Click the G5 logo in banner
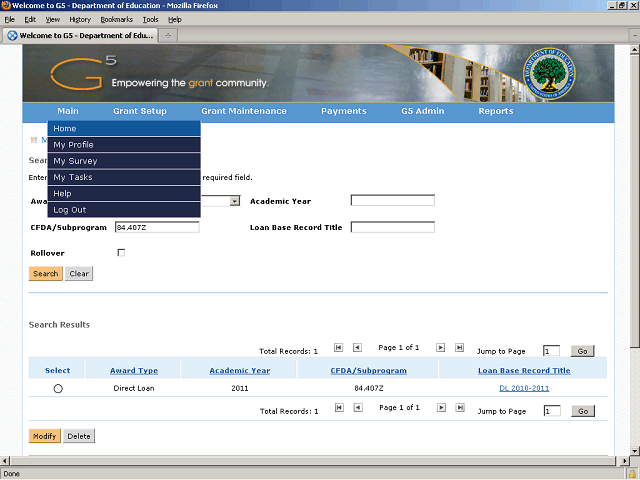640x480 pixels. tap(83, 73)
